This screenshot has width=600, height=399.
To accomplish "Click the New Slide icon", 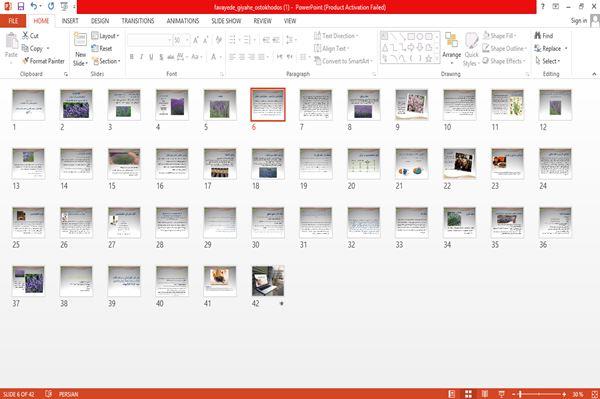I will (80, 40).
